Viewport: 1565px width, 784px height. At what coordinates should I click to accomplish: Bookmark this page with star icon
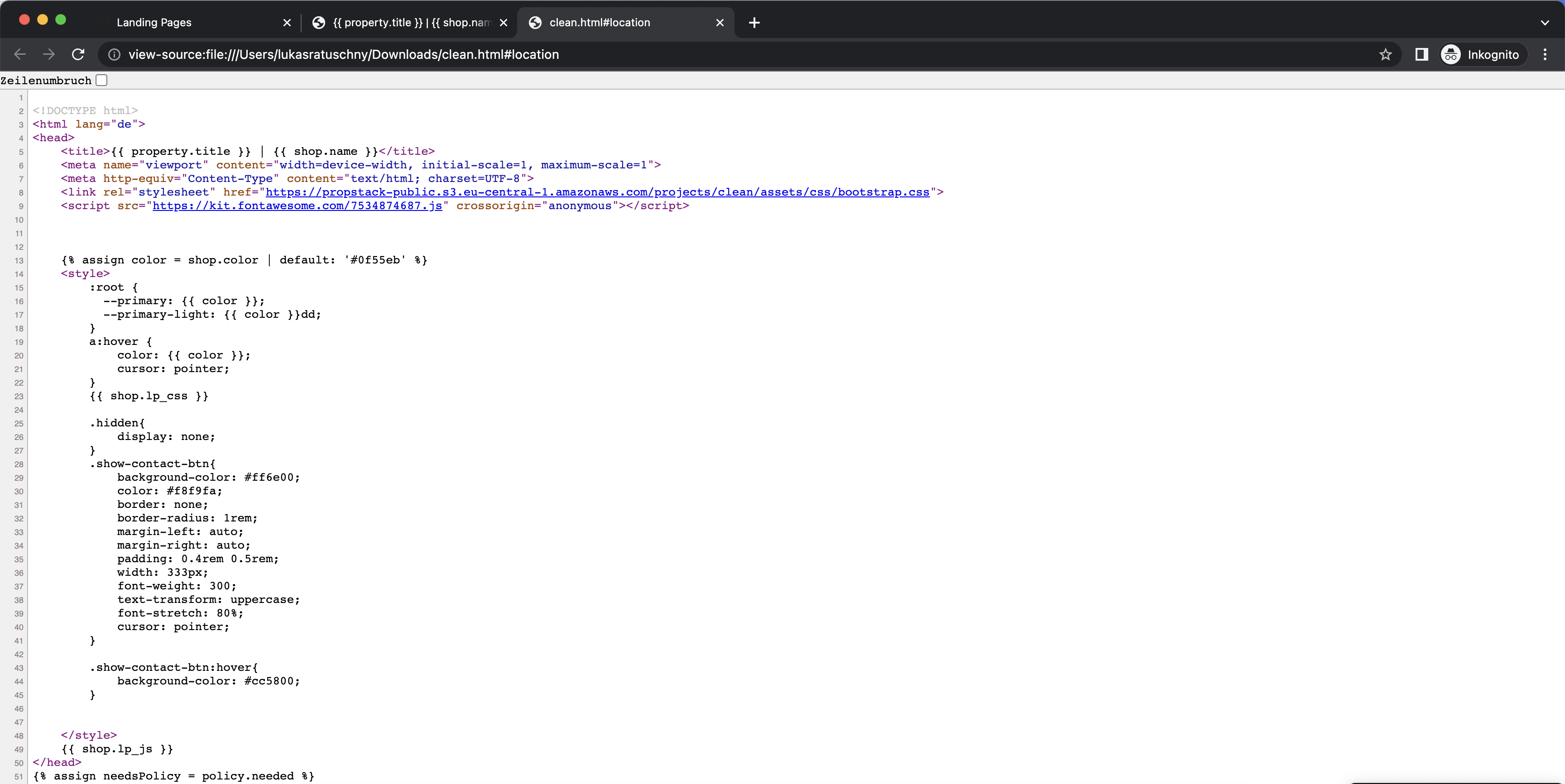tap(1385, 55)
